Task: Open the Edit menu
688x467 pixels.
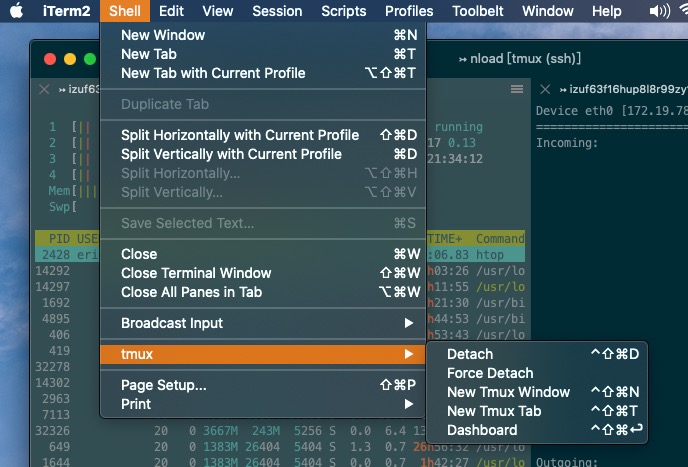Action: coord(171,11)
